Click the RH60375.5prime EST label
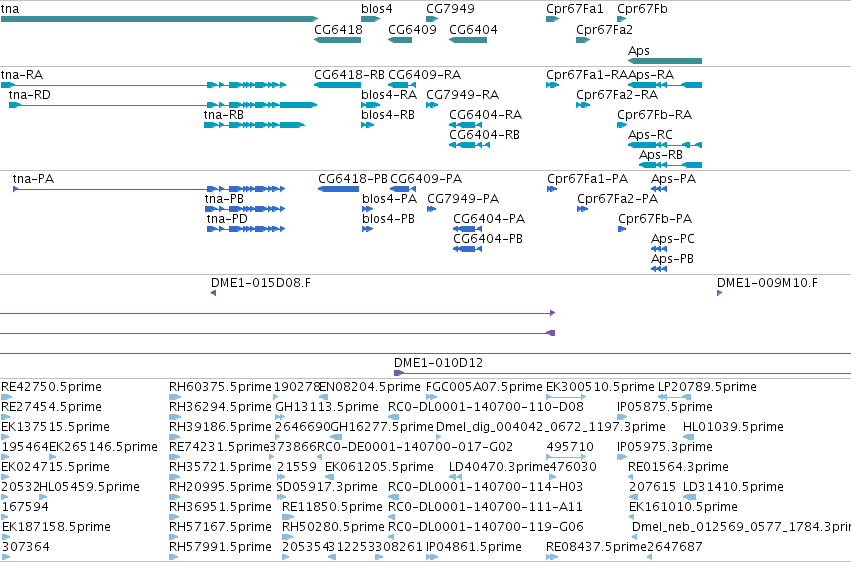 pos(220,387)
